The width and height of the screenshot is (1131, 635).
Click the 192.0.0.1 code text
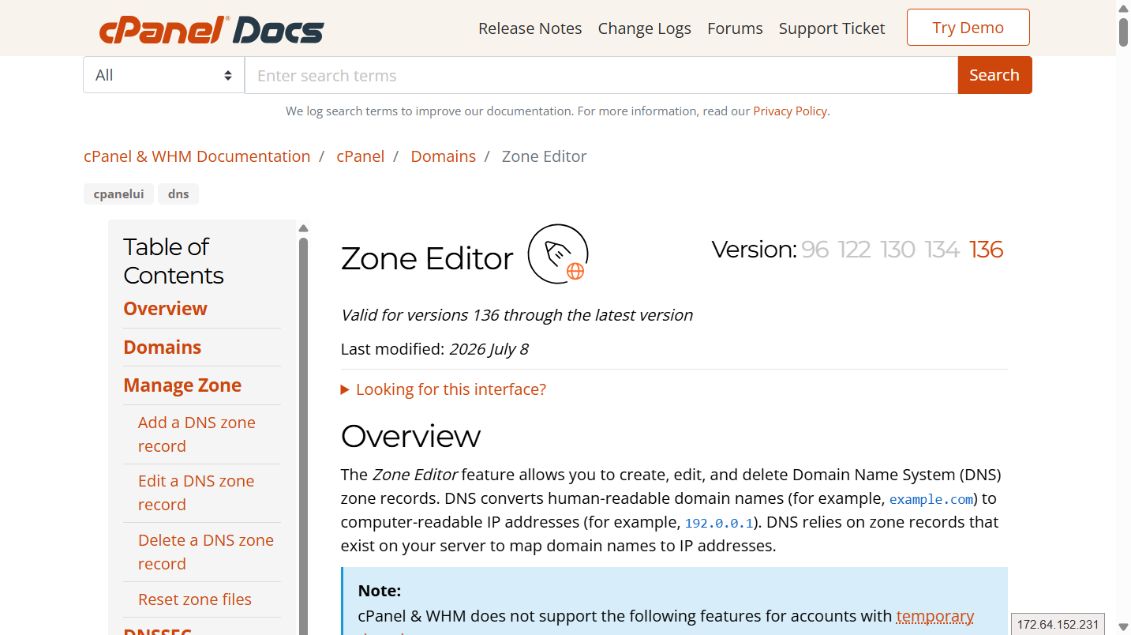point(718,523)
